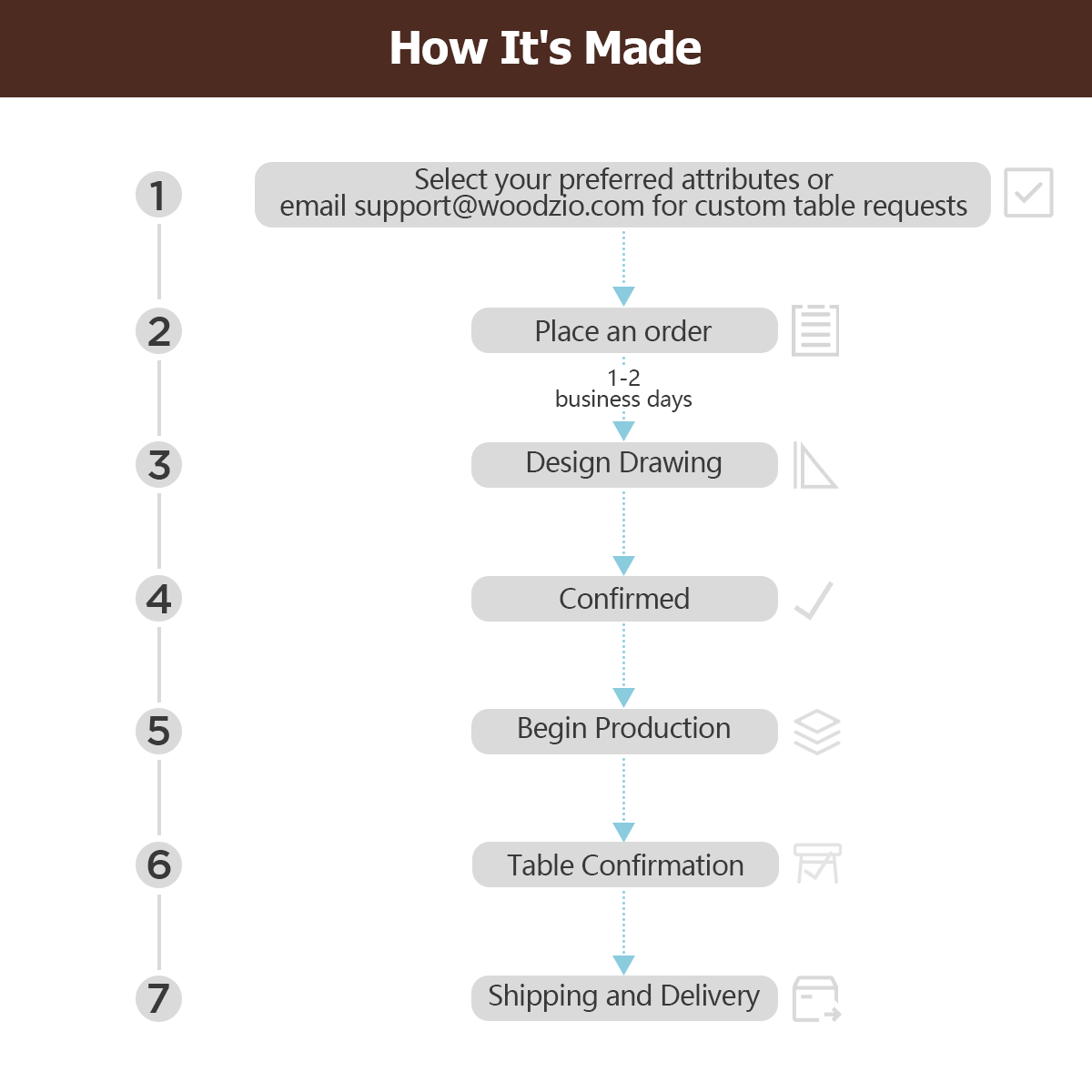The height and width of the screenshot is (1092, 1092).
Task: Click the Confirmed step label
Action: tap(624, 599)
